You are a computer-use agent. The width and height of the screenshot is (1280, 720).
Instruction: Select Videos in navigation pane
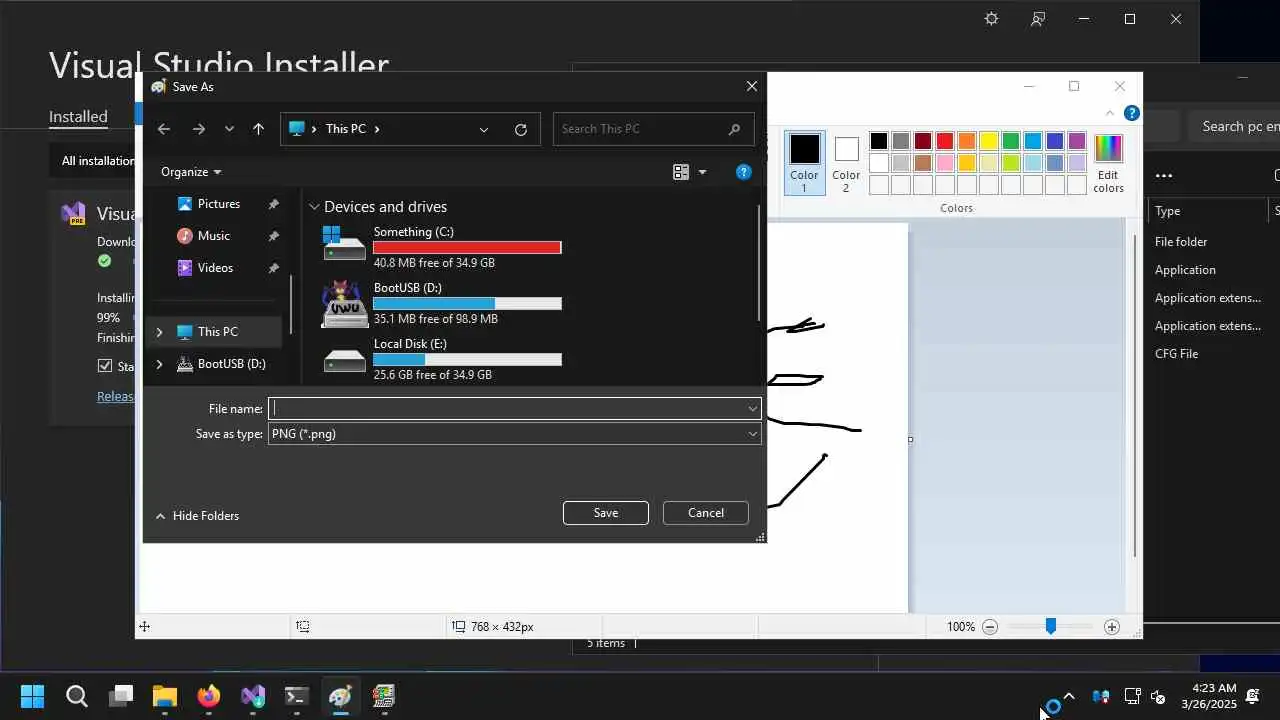[x=215, y=268]
